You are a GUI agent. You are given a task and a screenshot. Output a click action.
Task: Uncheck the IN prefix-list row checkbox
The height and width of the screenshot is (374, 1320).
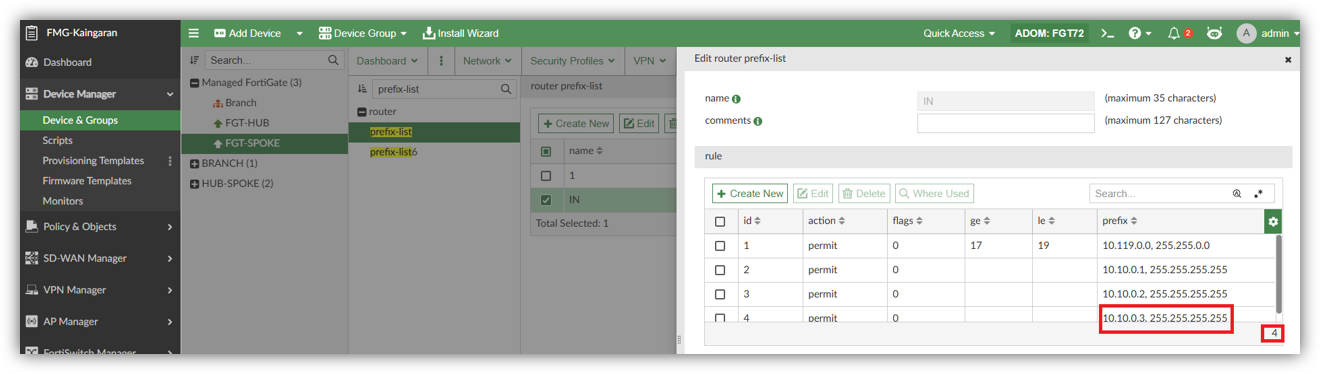546,200
